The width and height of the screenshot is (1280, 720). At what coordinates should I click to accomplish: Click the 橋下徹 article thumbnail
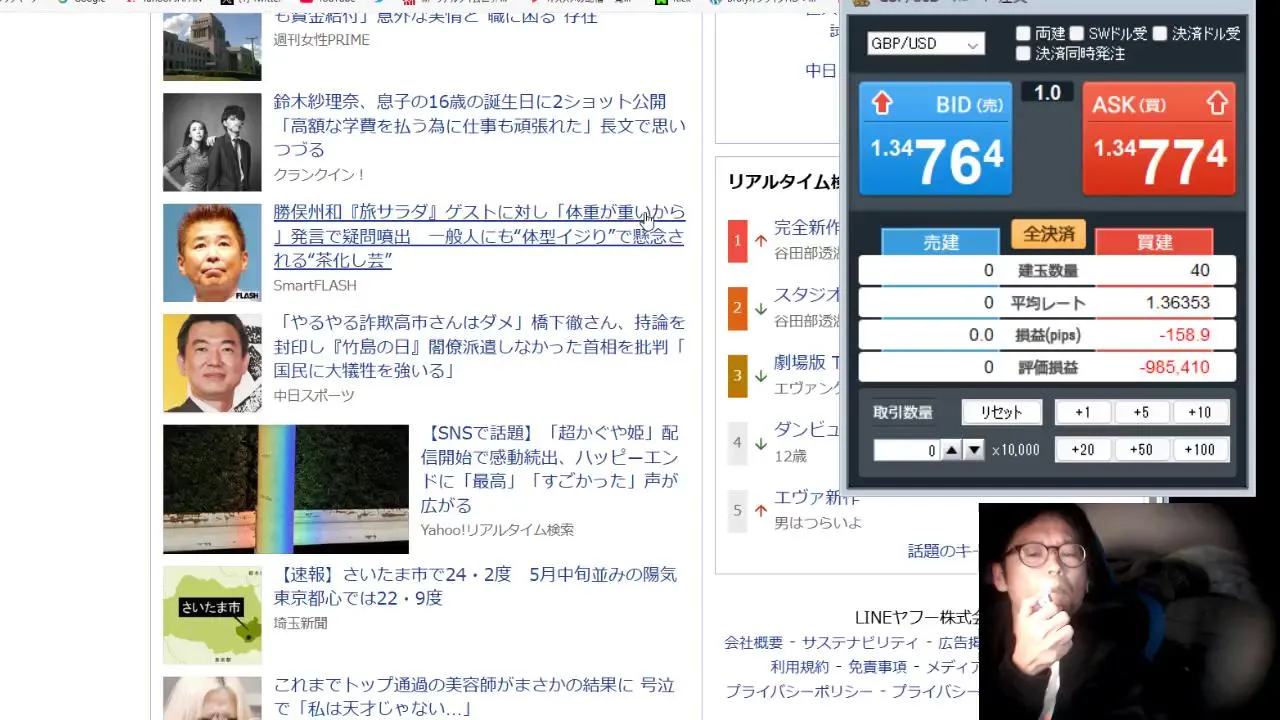(x=212, y=363)
